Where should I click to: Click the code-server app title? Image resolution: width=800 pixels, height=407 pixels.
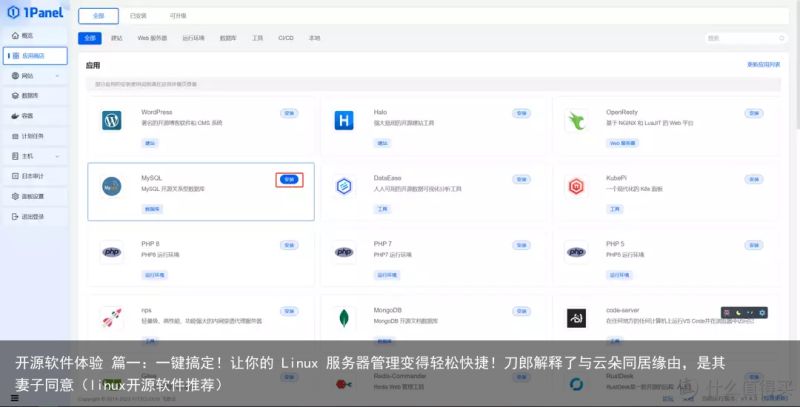[622, 310]
